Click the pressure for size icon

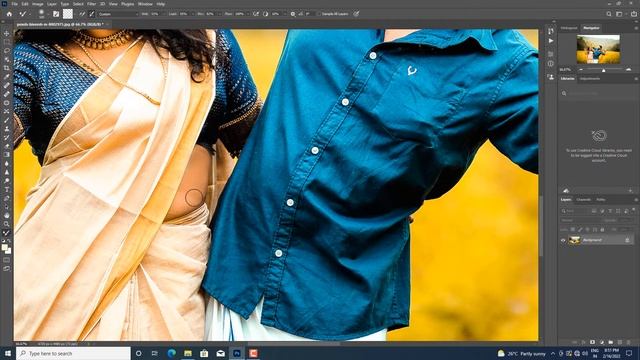(356, 14)
